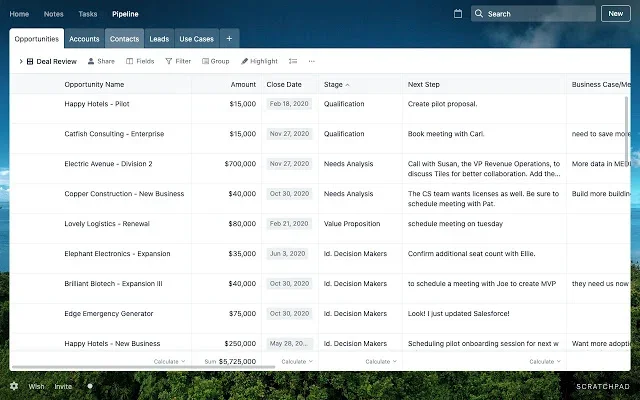640x400 pixels.
Task: Open the calendar icon in the top bar
Action: point(458,14)
